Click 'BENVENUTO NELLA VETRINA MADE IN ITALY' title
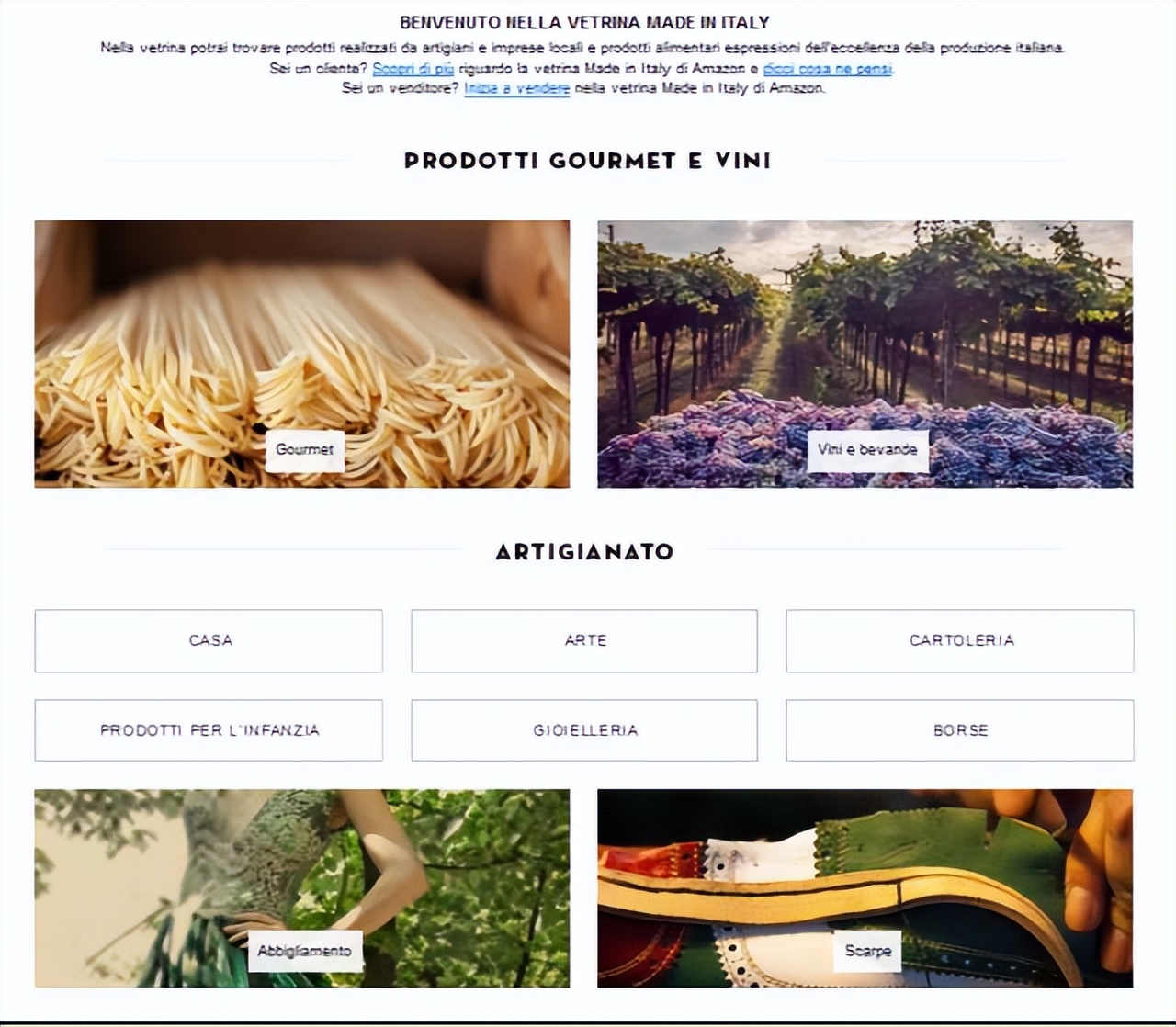 point(584,22)
